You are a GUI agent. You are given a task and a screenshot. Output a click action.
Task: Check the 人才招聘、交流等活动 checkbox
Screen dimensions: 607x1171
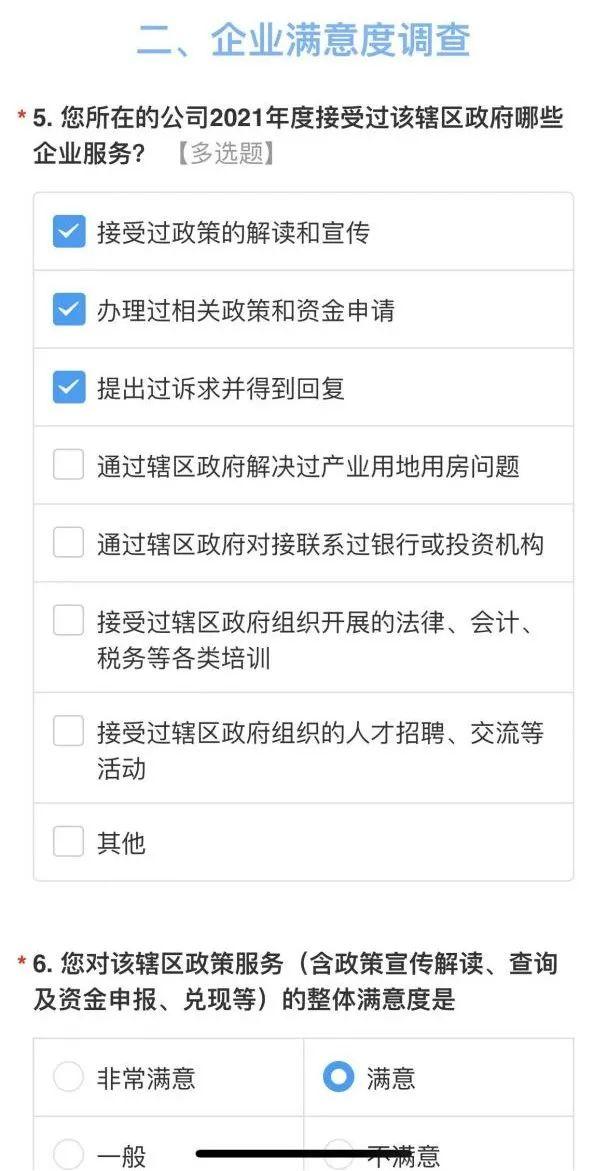click(x=68, y=731)
